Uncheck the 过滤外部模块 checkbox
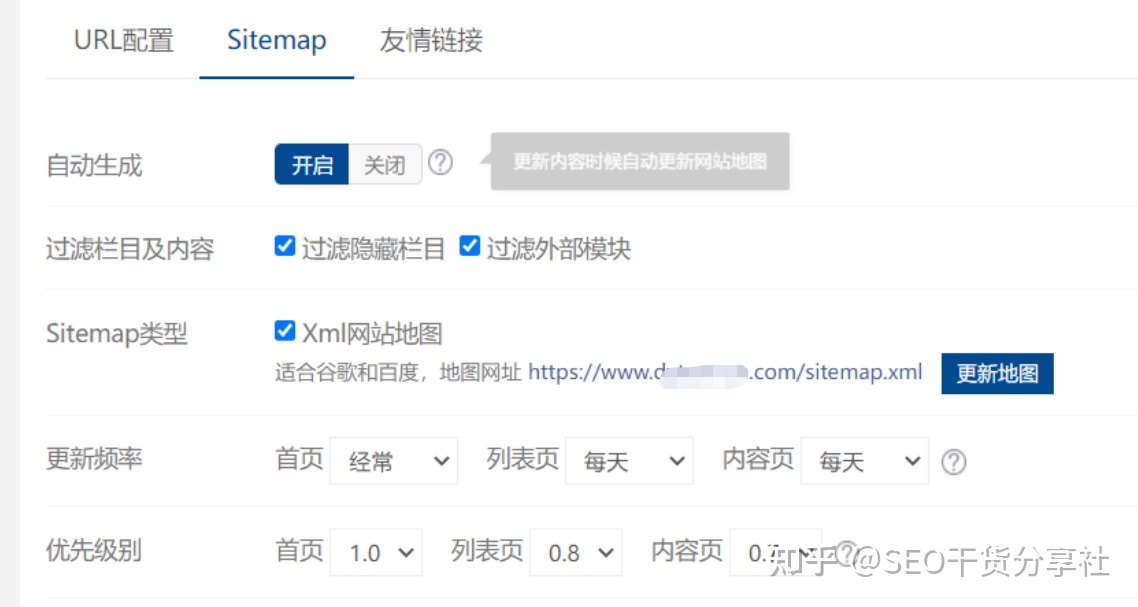This screenshot has width=1138, height=607. tap(469, 245)
